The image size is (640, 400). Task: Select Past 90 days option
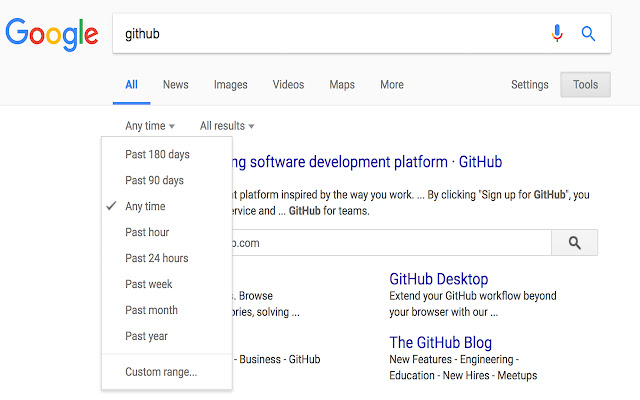(x=167, y=180)
